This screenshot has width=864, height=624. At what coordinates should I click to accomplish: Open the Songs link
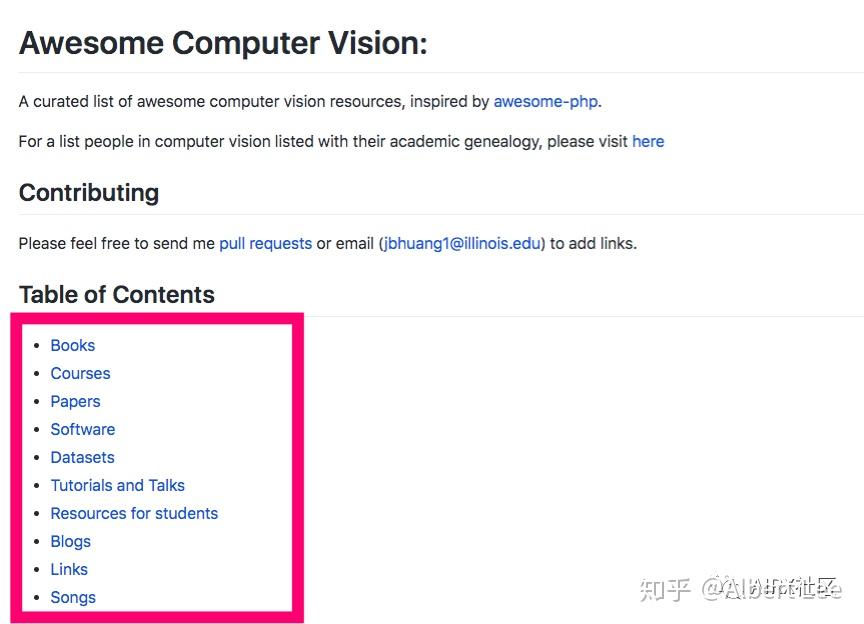click(x=73, y=597)
